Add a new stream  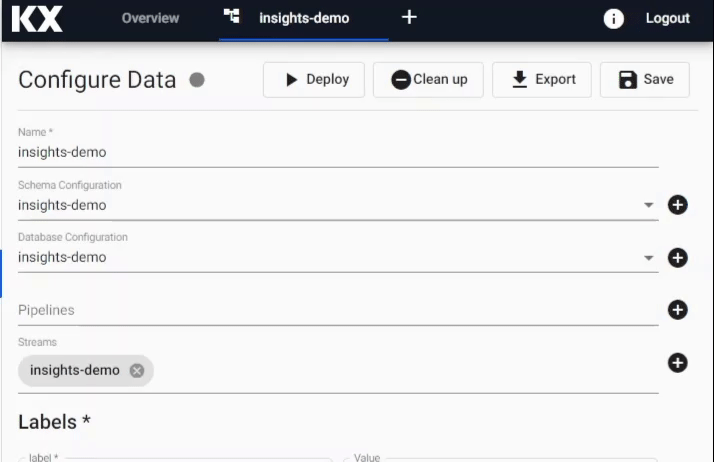(678, 363)
